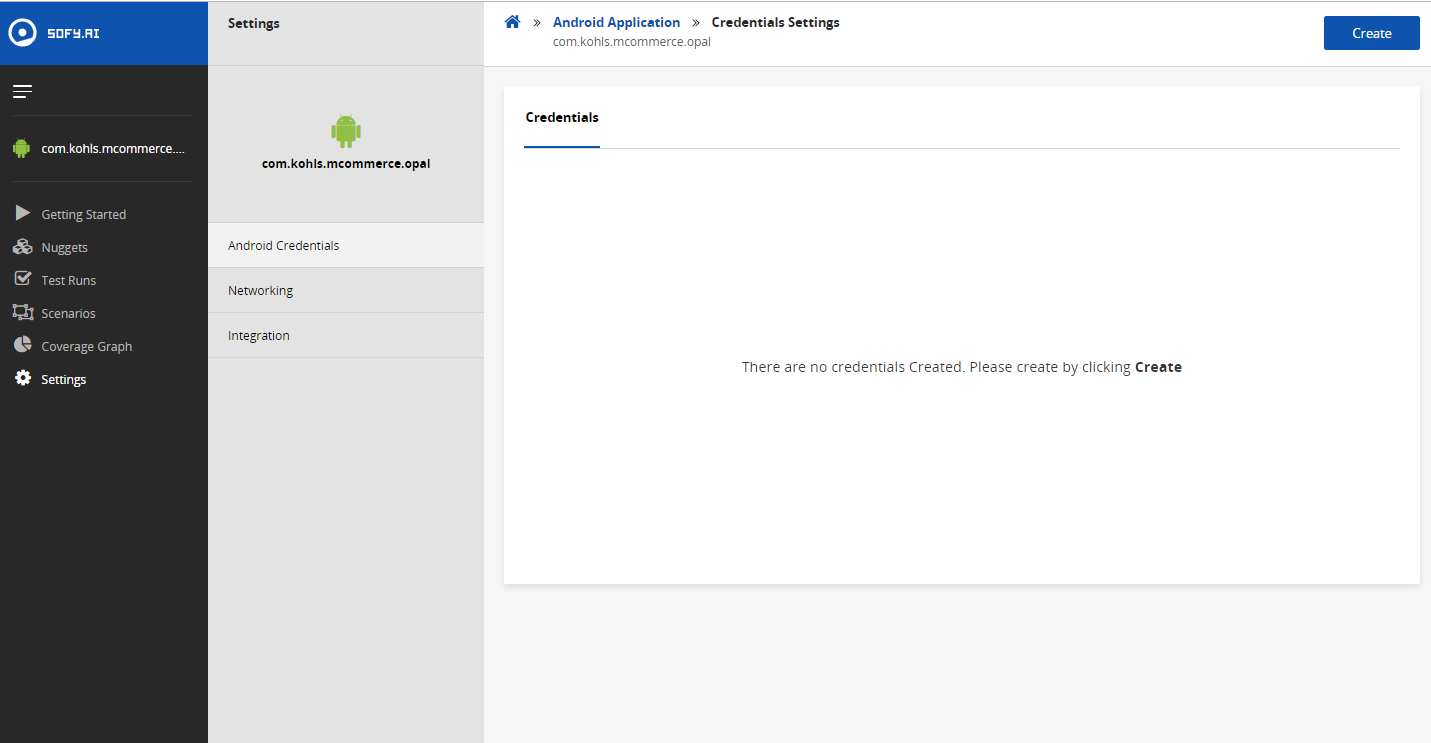Click com.kohls.mcommerce.opal under breadcrumb
Screen dimensions: 1431x743
pos(632,42)
